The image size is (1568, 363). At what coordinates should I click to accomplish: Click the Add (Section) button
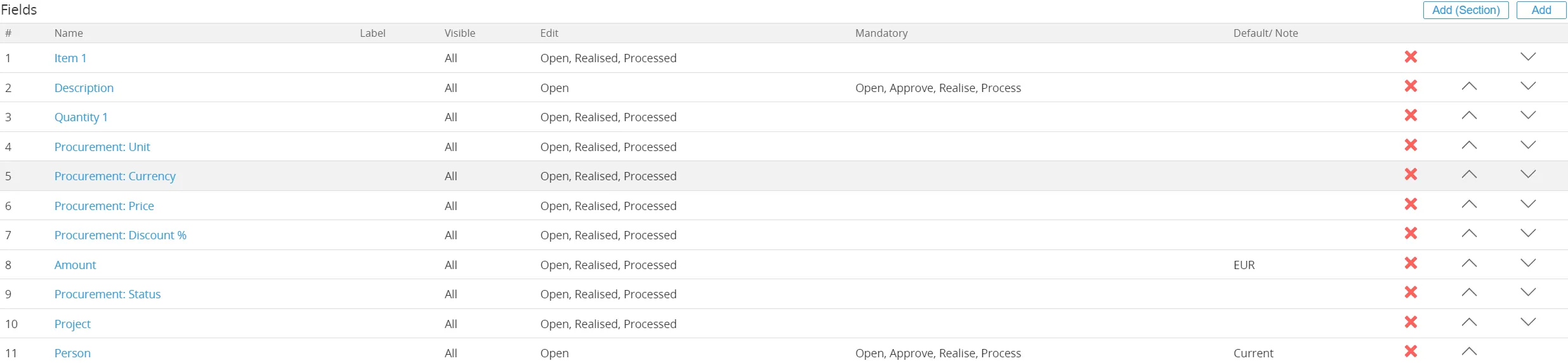(x=1466, y=10)
